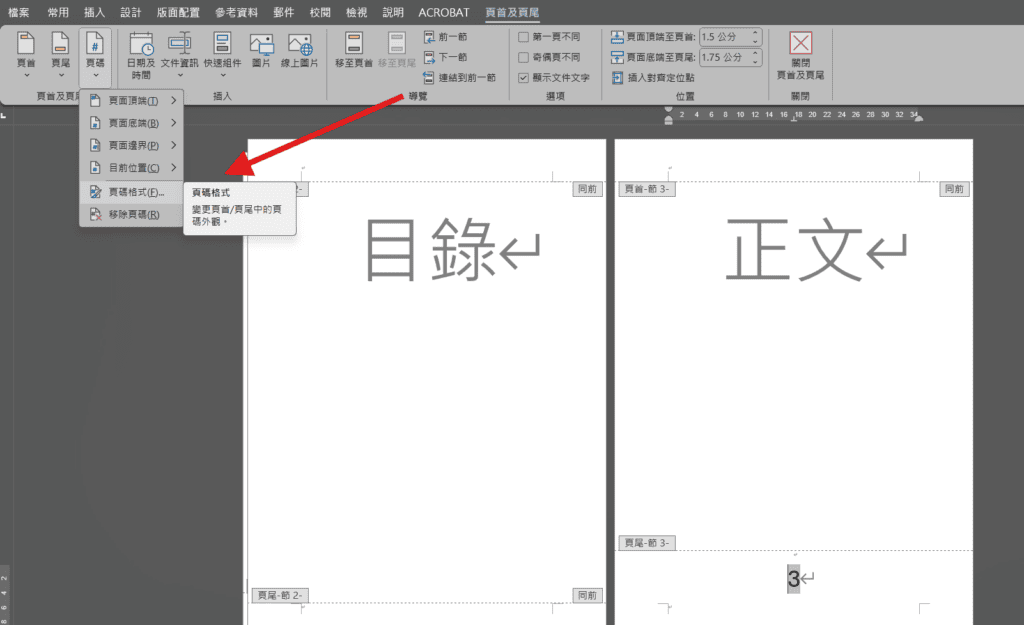Expand the 頁面頂端 submenu

pos(133,100)
